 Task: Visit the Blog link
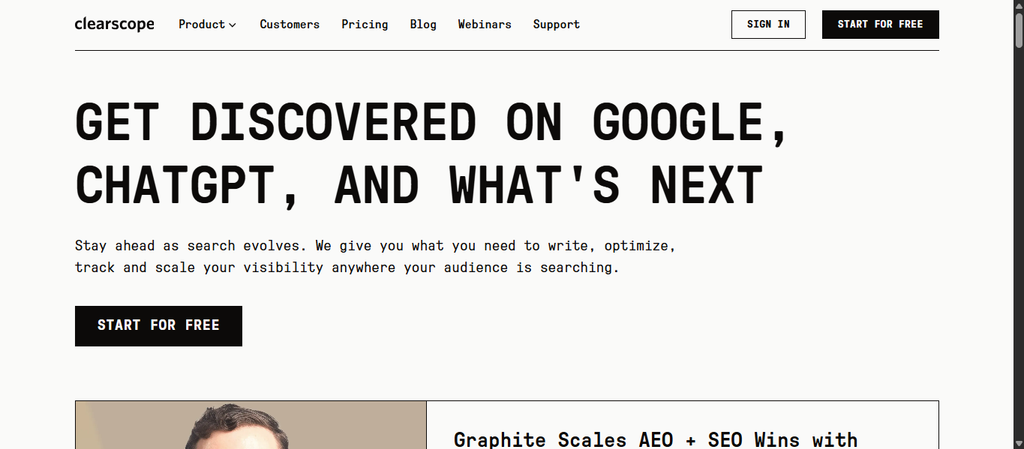423,24
